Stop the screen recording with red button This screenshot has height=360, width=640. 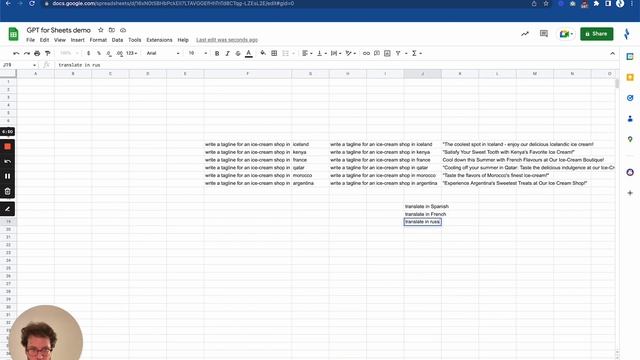point(7,147)
